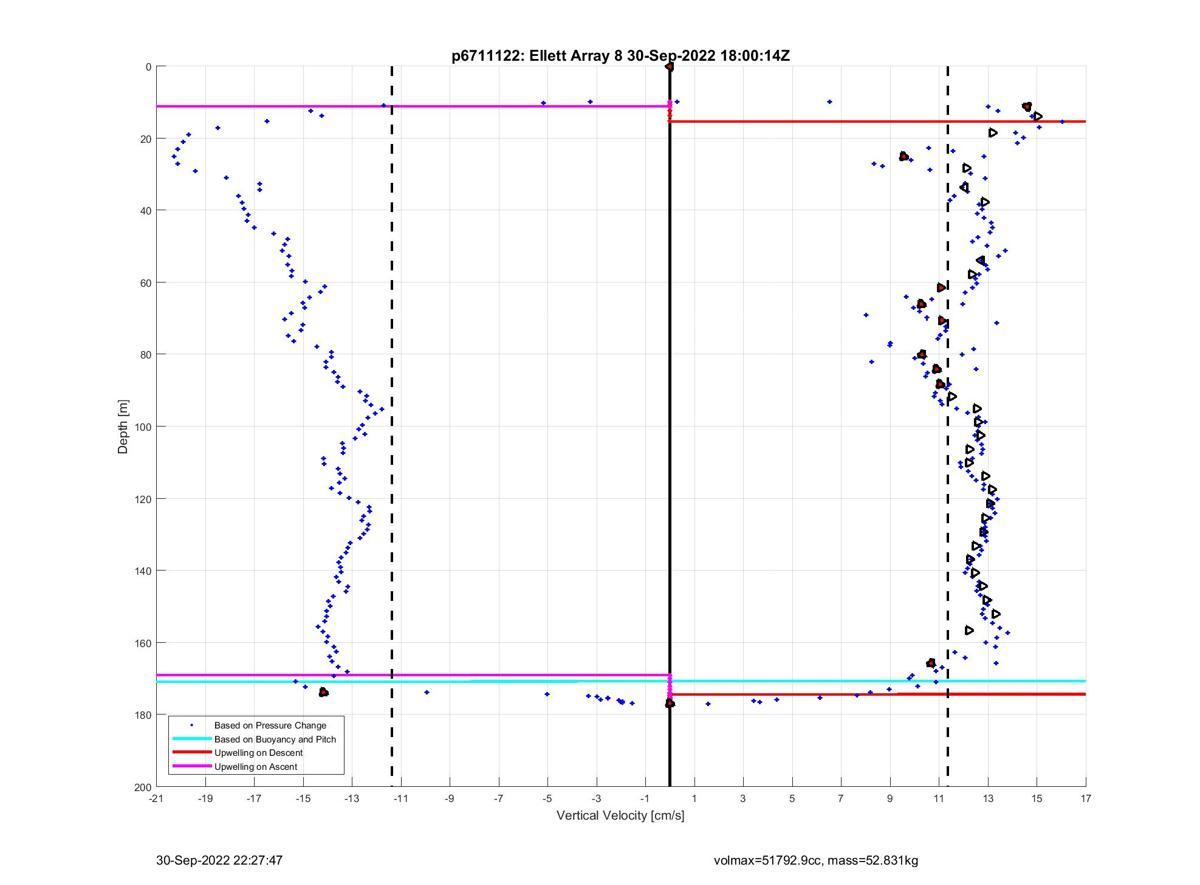This screenshot has height=885, width=1200.
Task: Click the plot title 'p6711122: Ellett Array 8'
Action: pos(537,56)
